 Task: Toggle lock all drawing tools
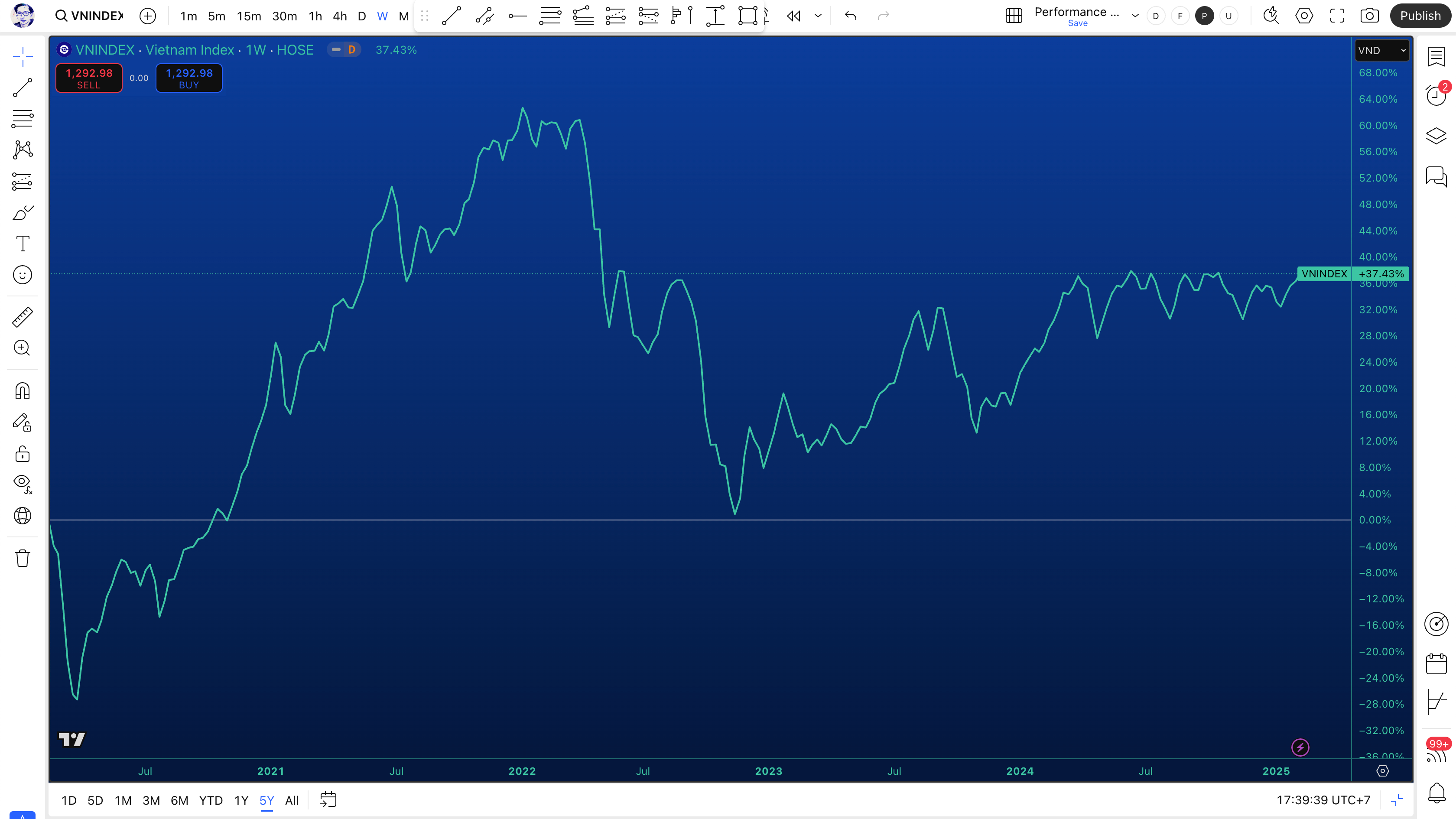point(23,454)
